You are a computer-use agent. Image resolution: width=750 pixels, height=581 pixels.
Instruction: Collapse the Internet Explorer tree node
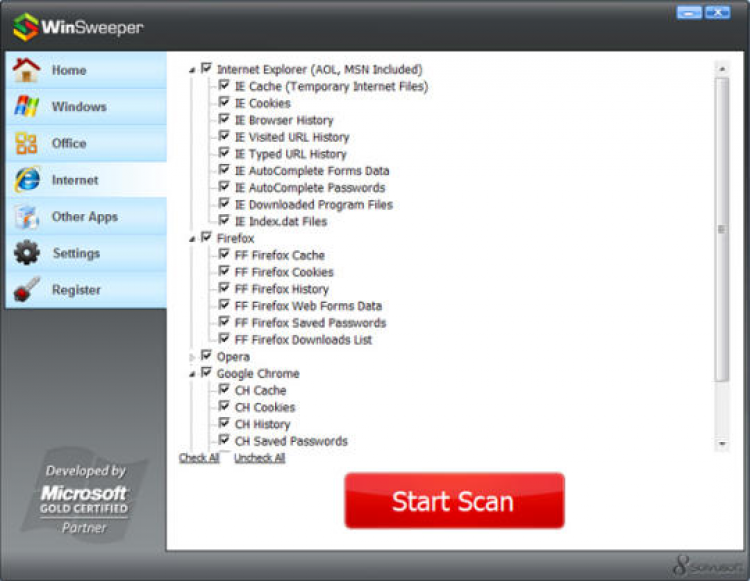click(192, 70)
